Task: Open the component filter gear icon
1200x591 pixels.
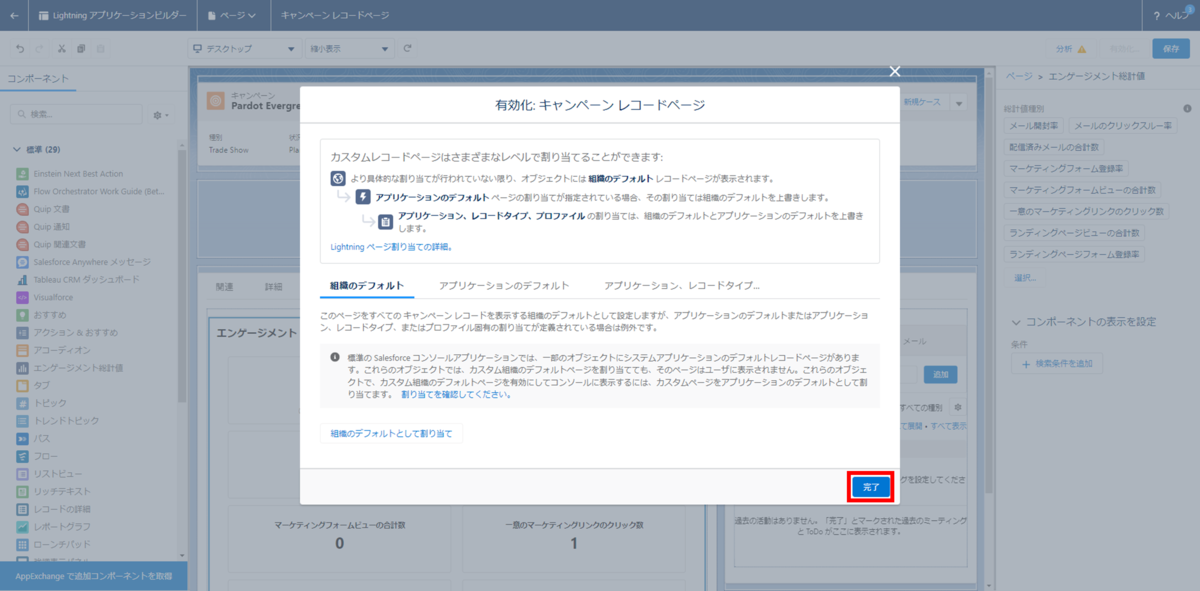Action: pos(158,115)
